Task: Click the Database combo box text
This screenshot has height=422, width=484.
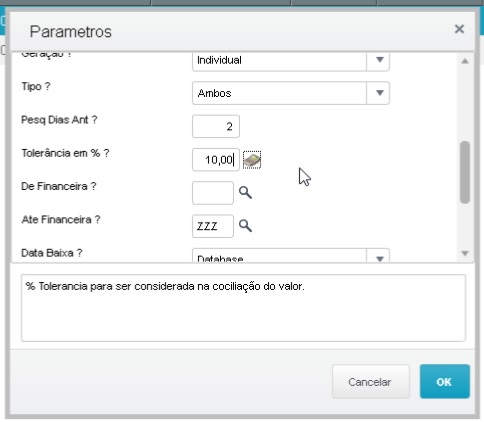Action: 220,259
